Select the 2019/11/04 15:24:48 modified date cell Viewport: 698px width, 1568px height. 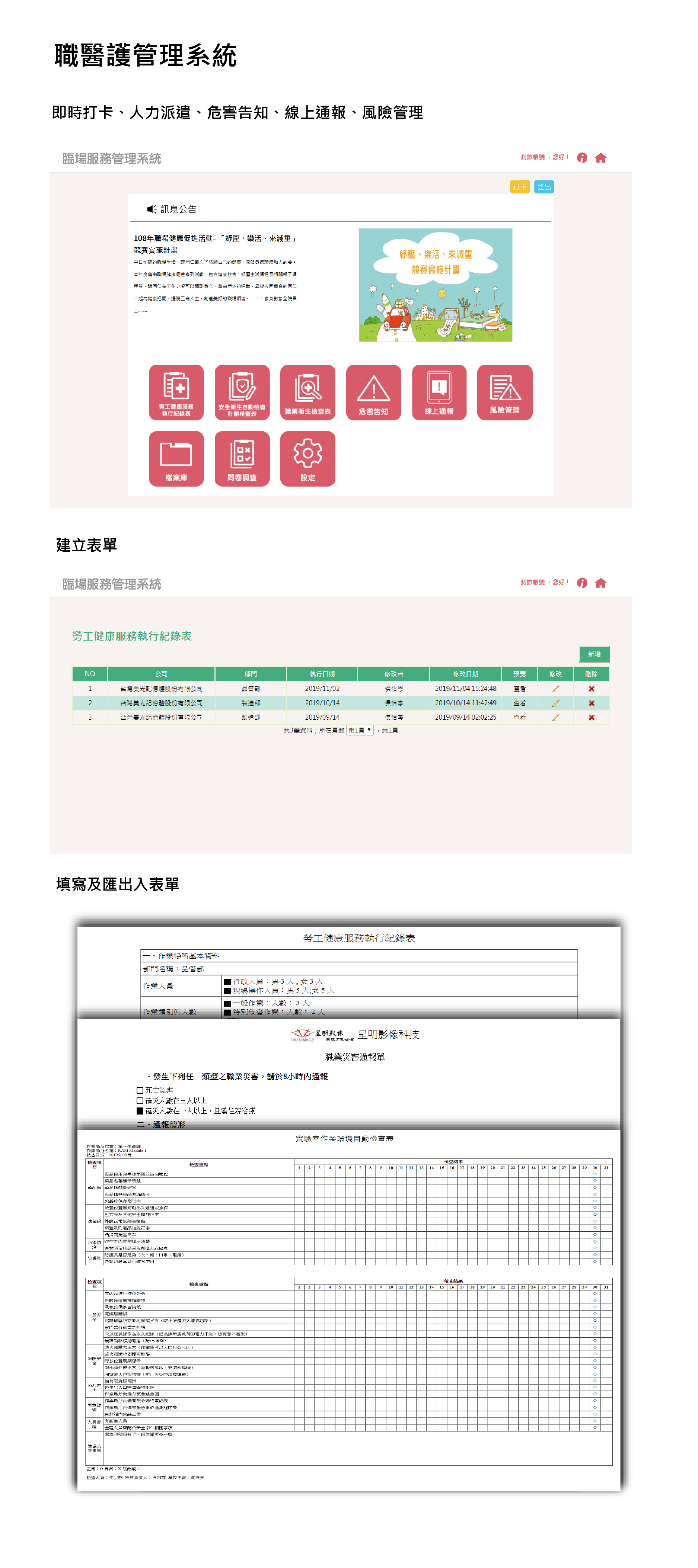click(x=465, y=689)
